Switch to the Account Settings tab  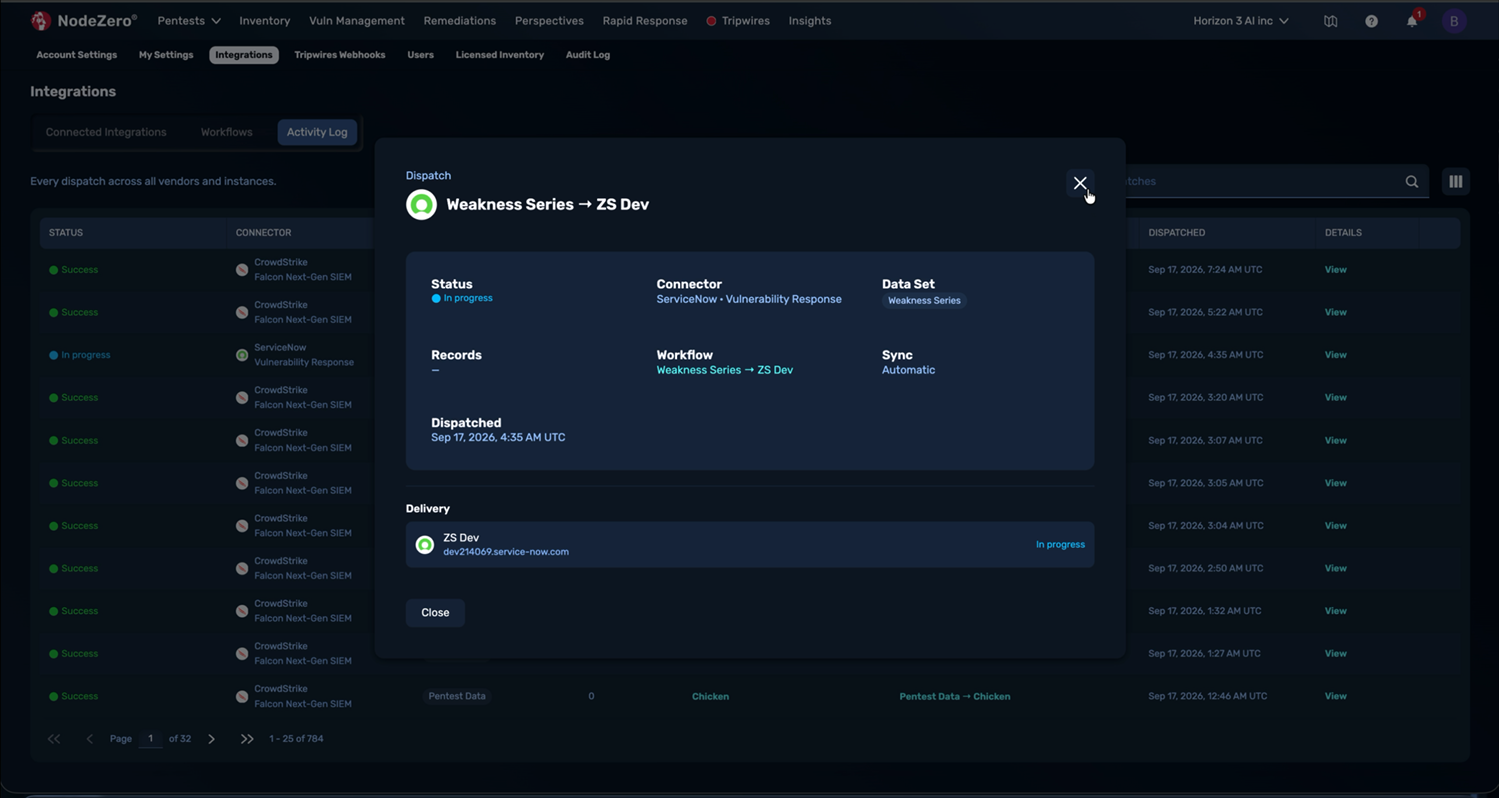point(77,55)
